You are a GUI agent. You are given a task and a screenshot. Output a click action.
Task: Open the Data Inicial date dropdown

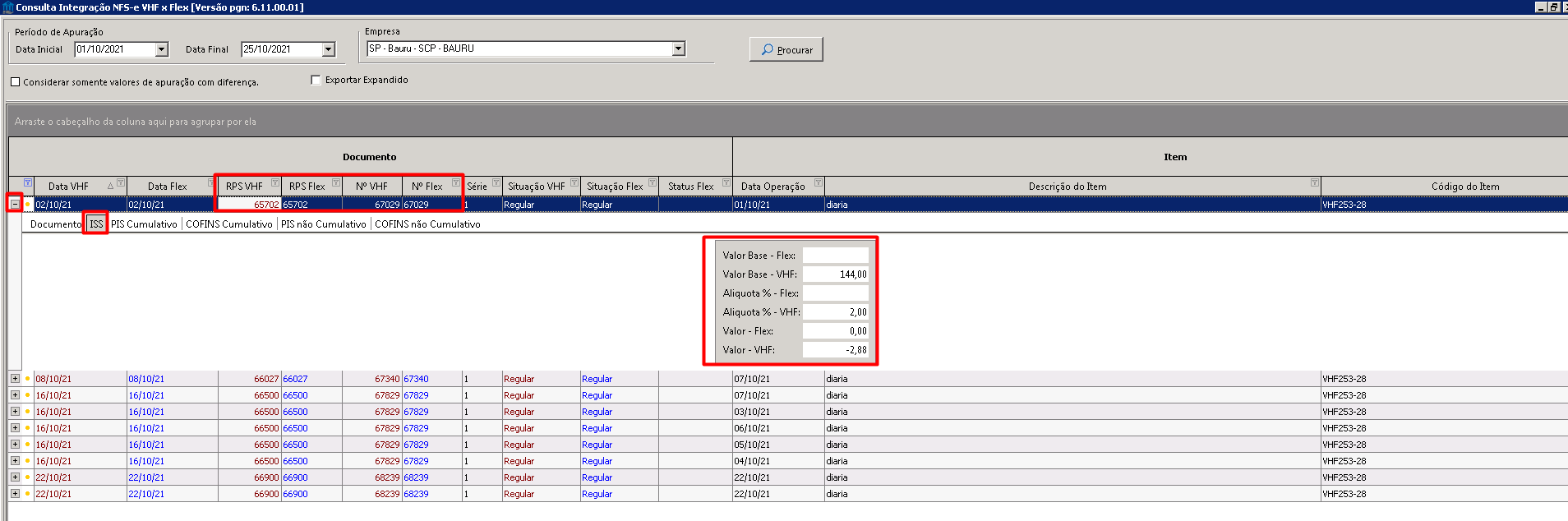162,49
